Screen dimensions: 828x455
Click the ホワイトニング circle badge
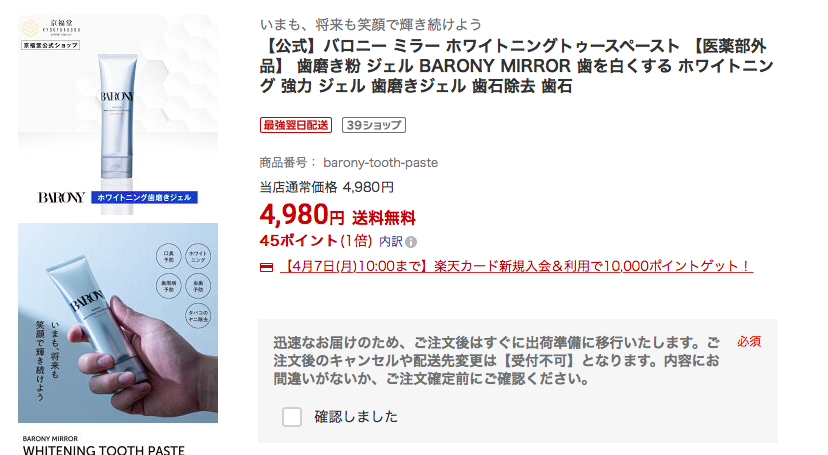point(198,257)
